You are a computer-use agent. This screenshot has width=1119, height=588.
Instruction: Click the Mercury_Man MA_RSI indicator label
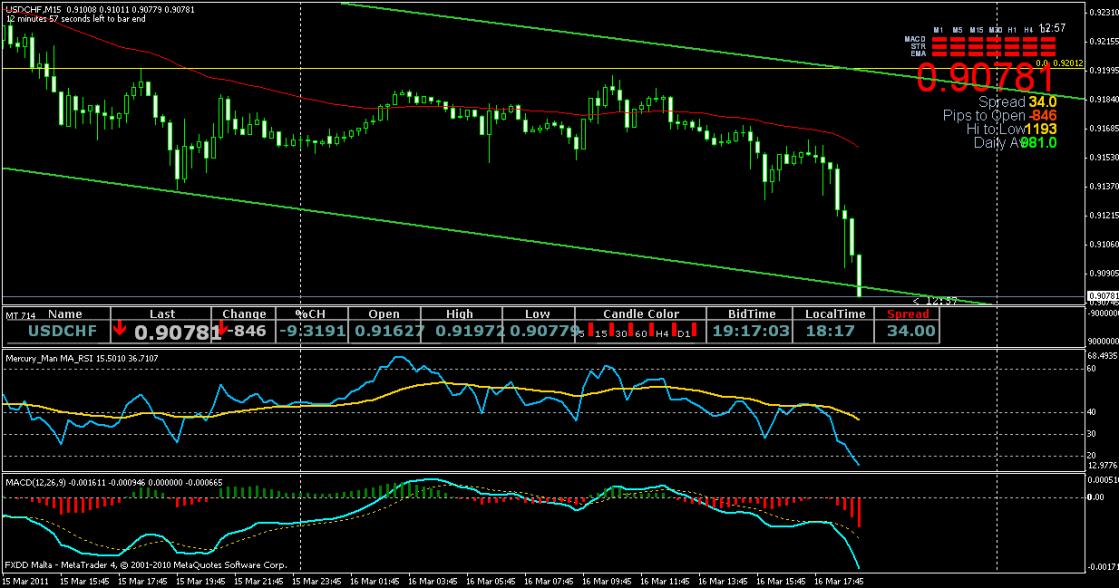[50, 357]
